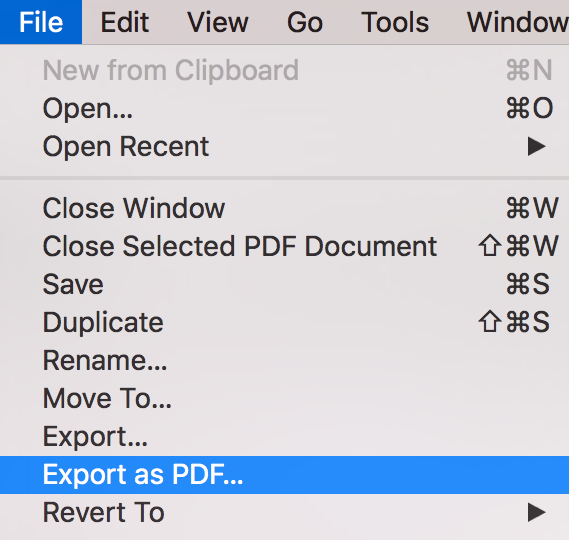Expand submenu arrow beside Revert To
This screenshot has width=569, height=540.
pyautogui.click(x=537, y=512)
